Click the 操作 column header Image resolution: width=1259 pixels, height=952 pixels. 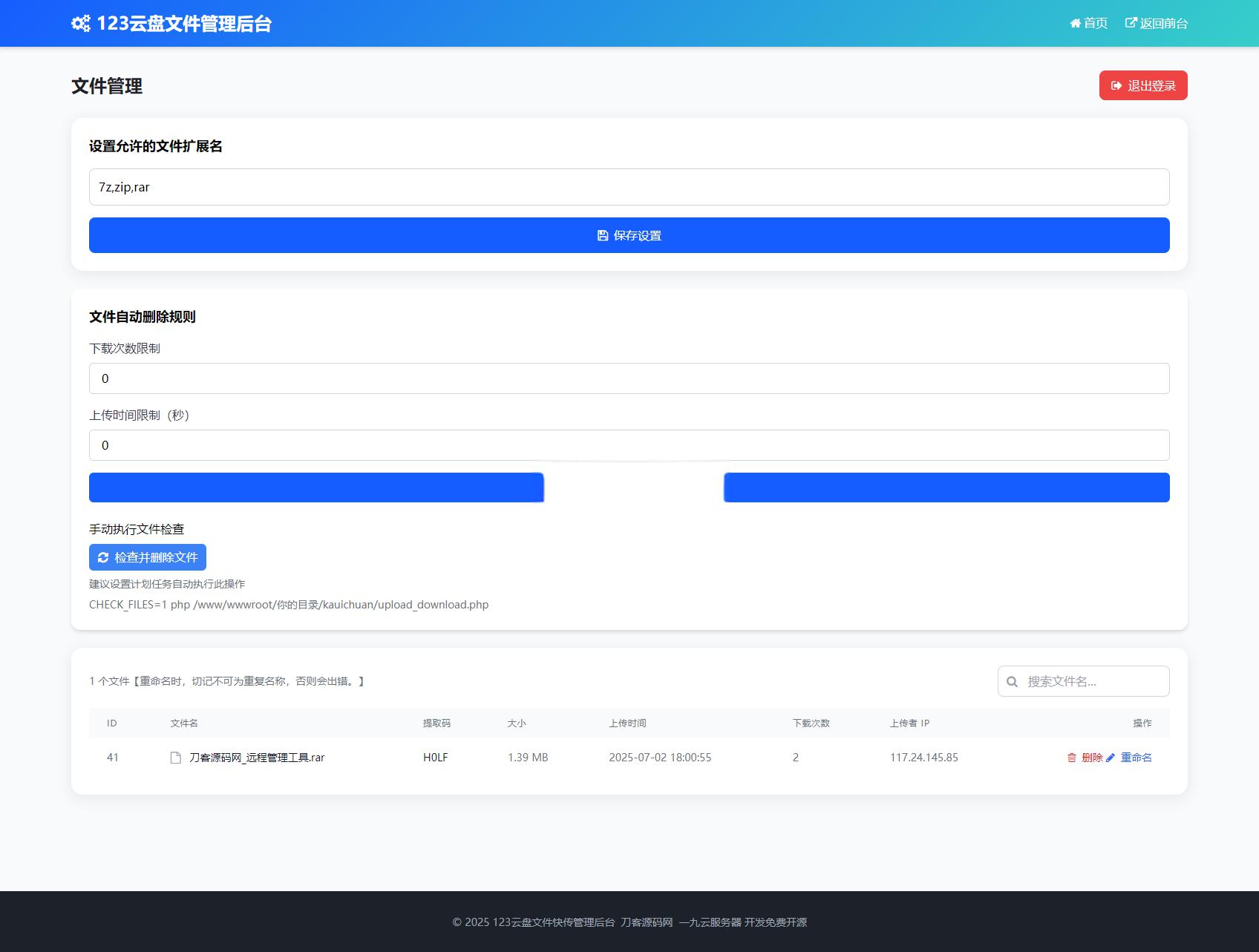1142,723
